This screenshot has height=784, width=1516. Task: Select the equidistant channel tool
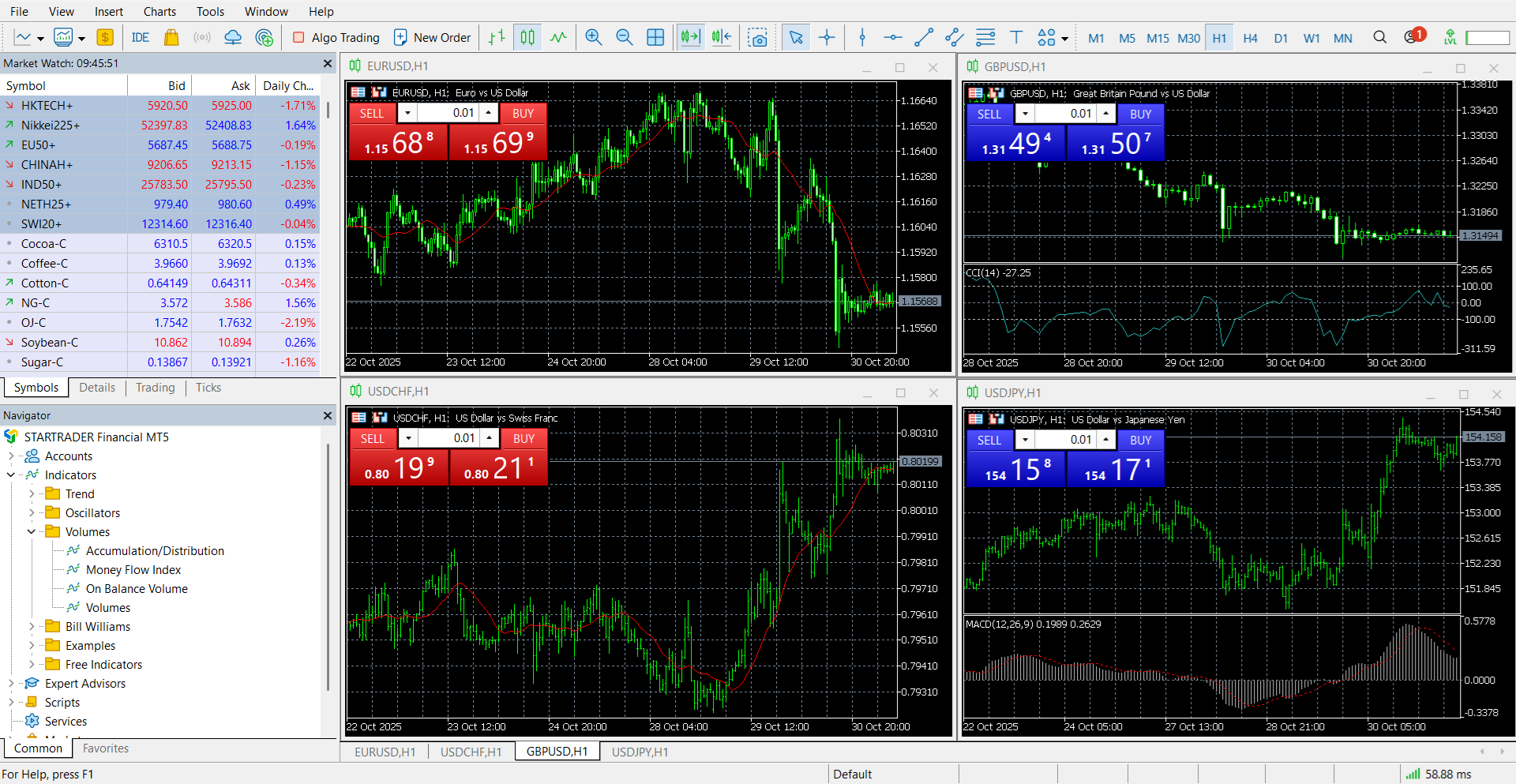click(x=955, y=37)
